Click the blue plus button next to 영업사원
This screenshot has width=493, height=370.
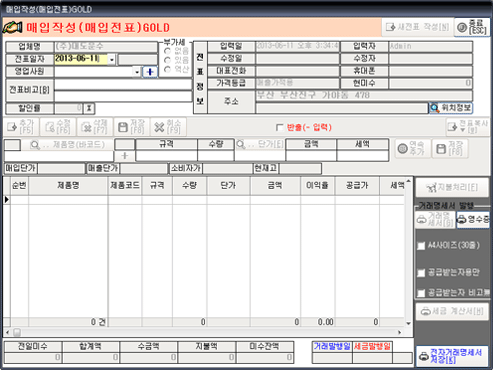click(150, 72)
